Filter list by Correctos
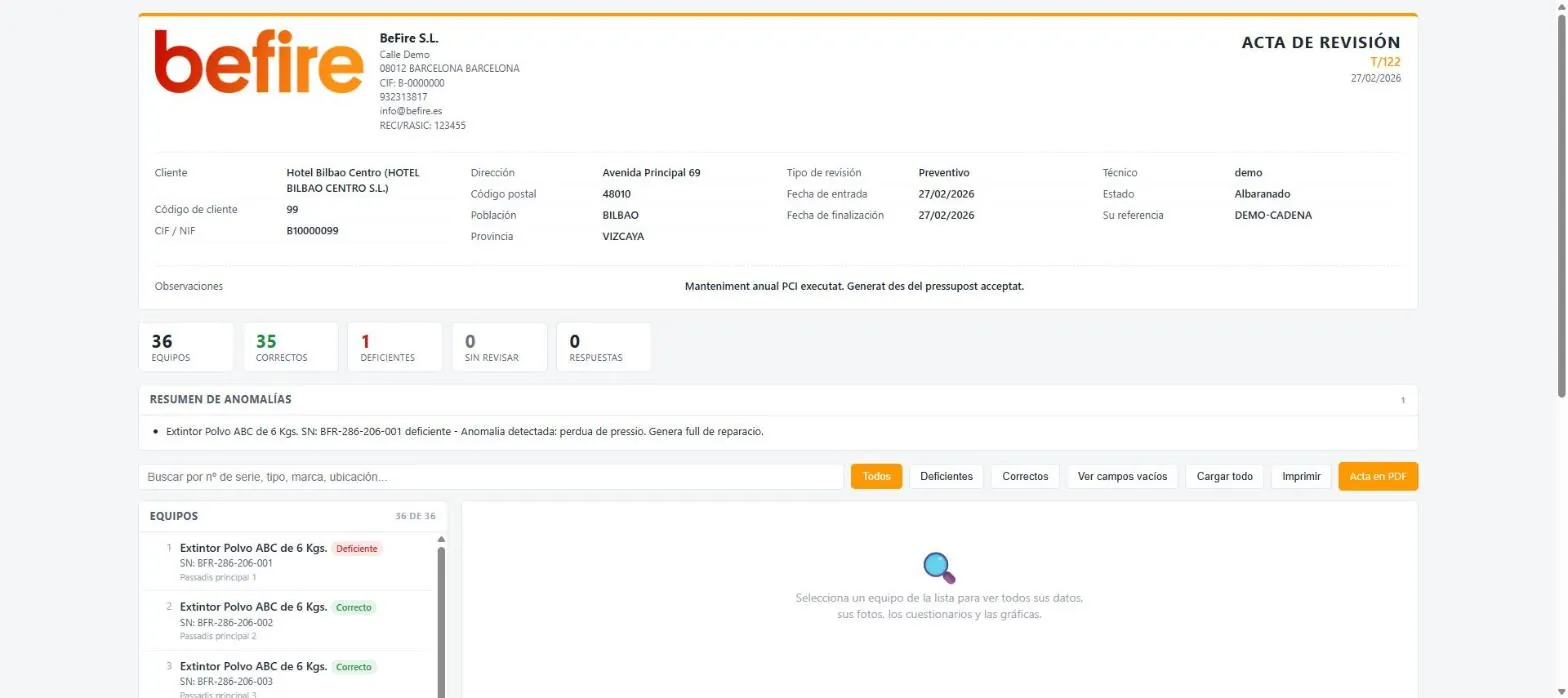This screenshot has width=1568, height=698. 1025,477
